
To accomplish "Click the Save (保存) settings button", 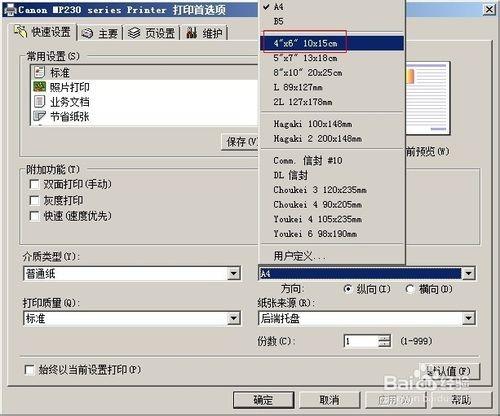I will [241, 142].
